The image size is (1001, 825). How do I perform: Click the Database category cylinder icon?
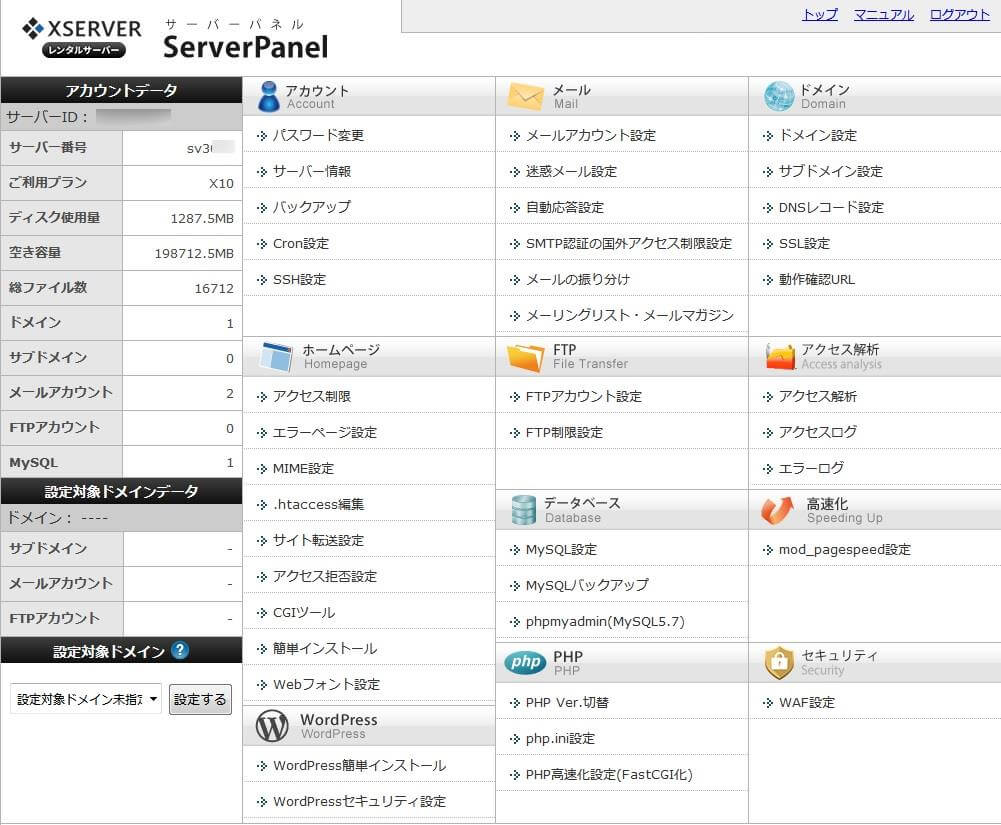click(523, 510)
